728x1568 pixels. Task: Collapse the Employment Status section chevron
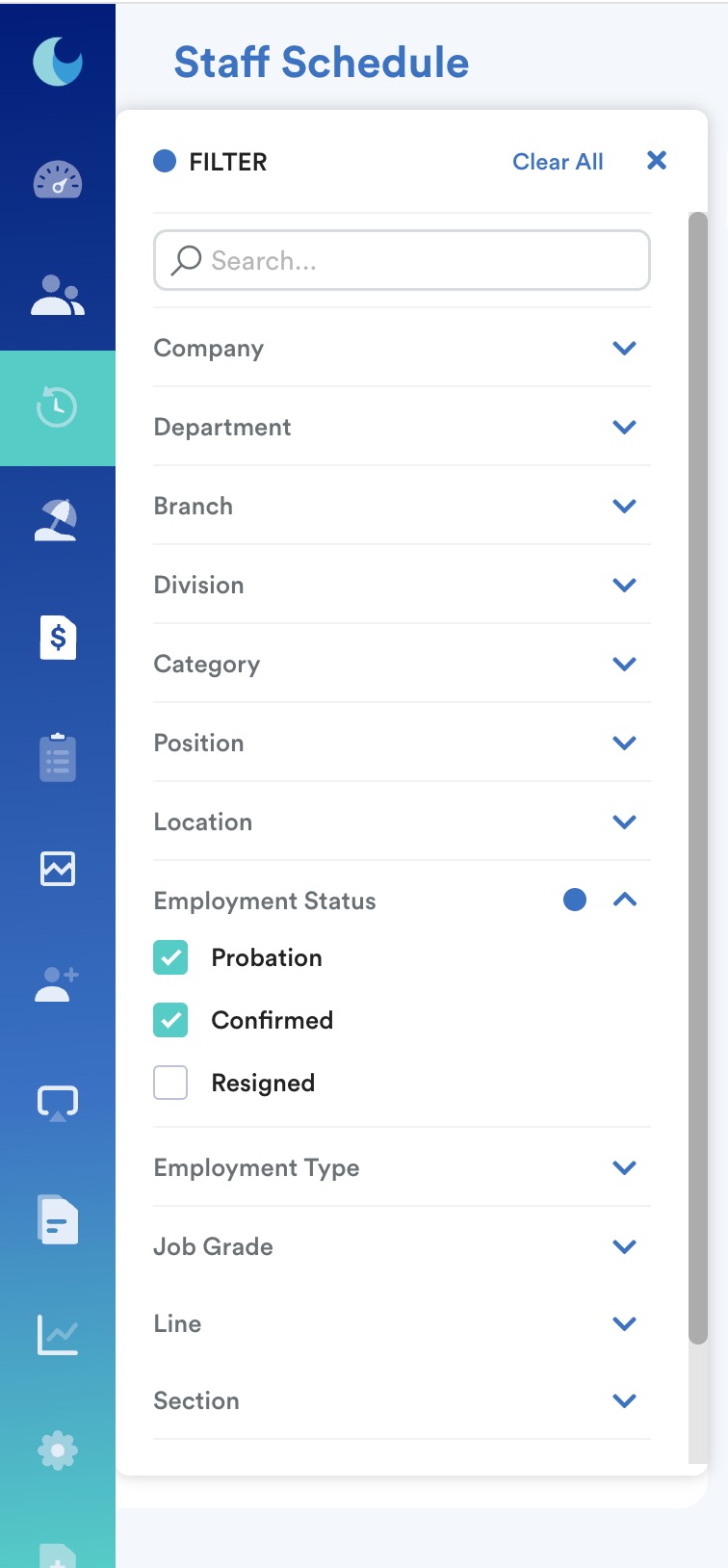[x=624, y=900]
